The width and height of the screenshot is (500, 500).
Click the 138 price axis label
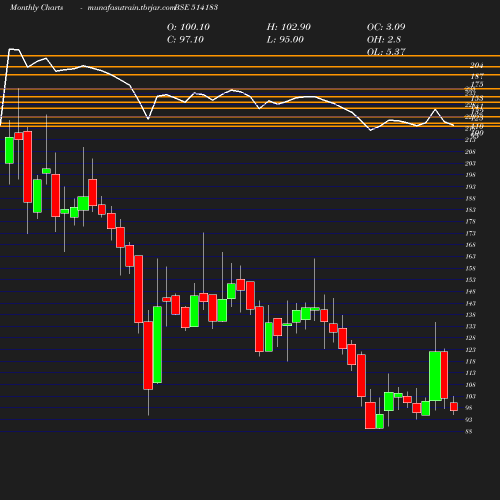point(470,315)
